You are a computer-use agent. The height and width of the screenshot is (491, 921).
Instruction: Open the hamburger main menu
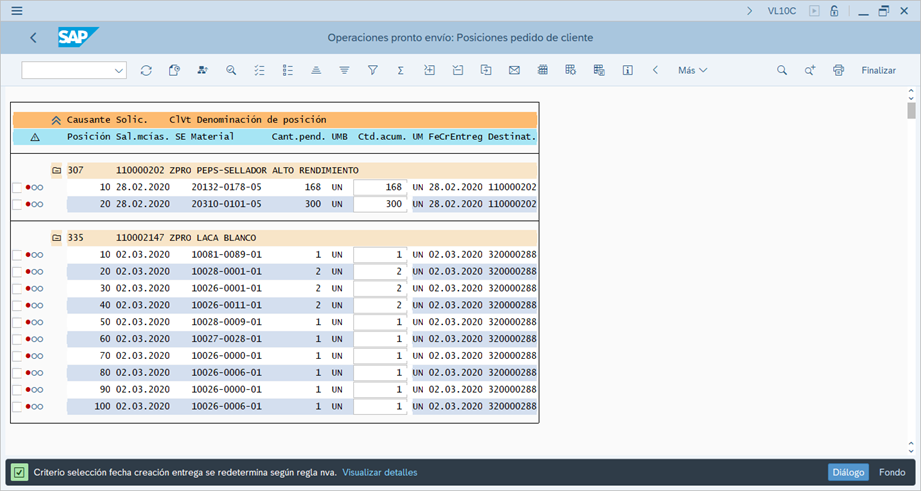tap(16, 11)
